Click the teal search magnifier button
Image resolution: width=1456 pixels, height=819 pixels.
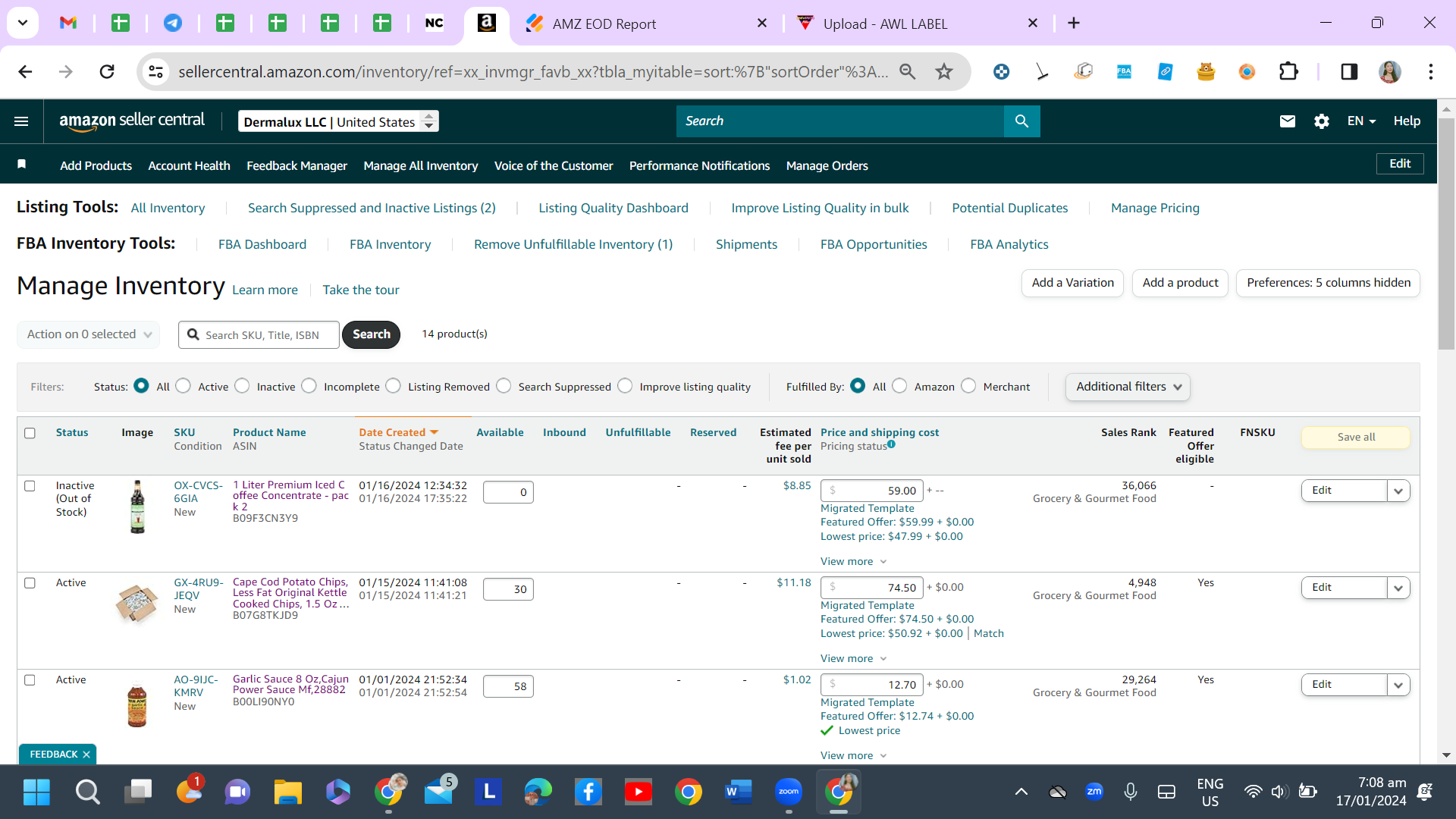coord(1021,121)
